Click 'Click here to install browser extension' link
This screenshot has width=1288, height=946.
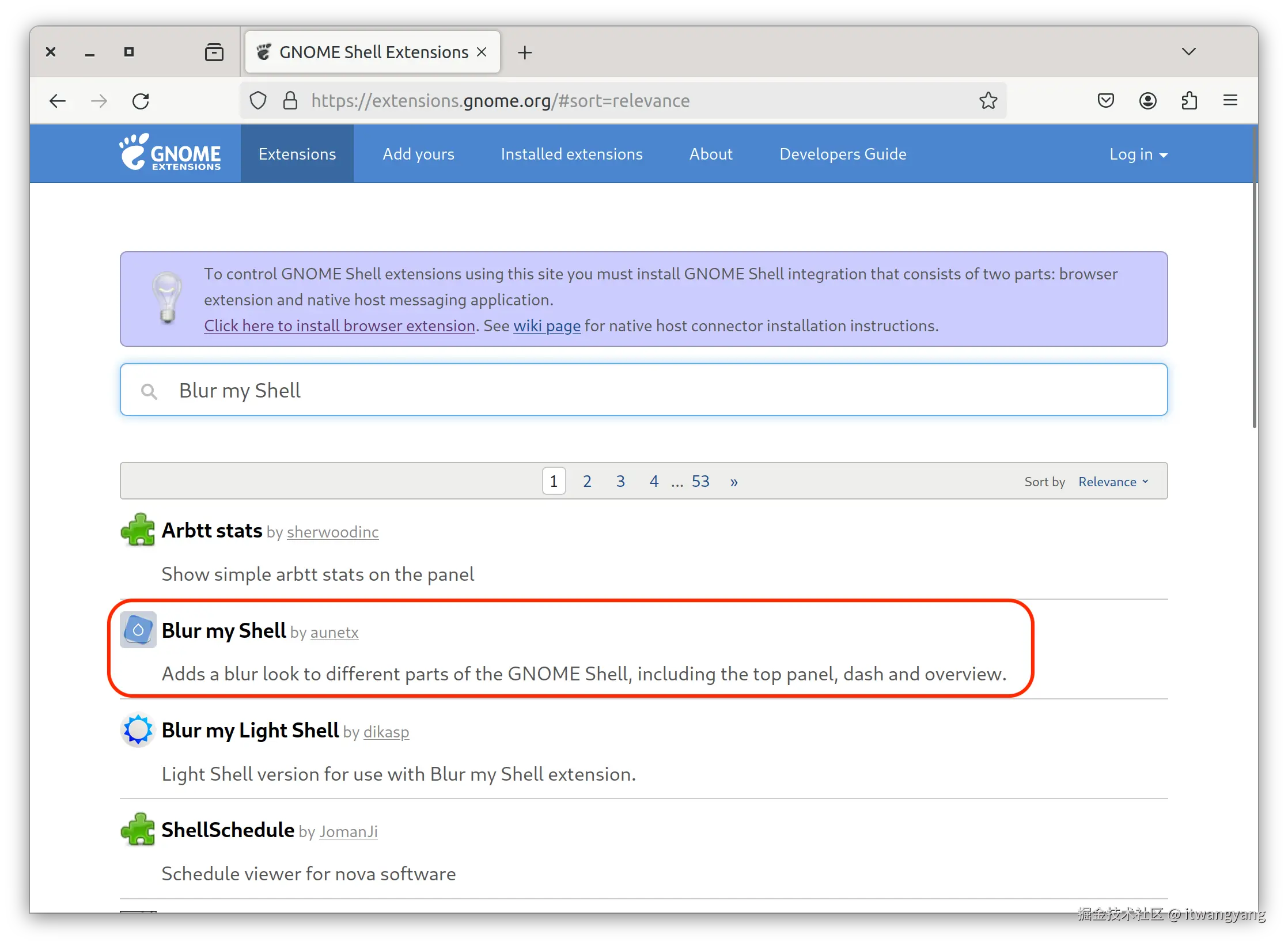339,326
